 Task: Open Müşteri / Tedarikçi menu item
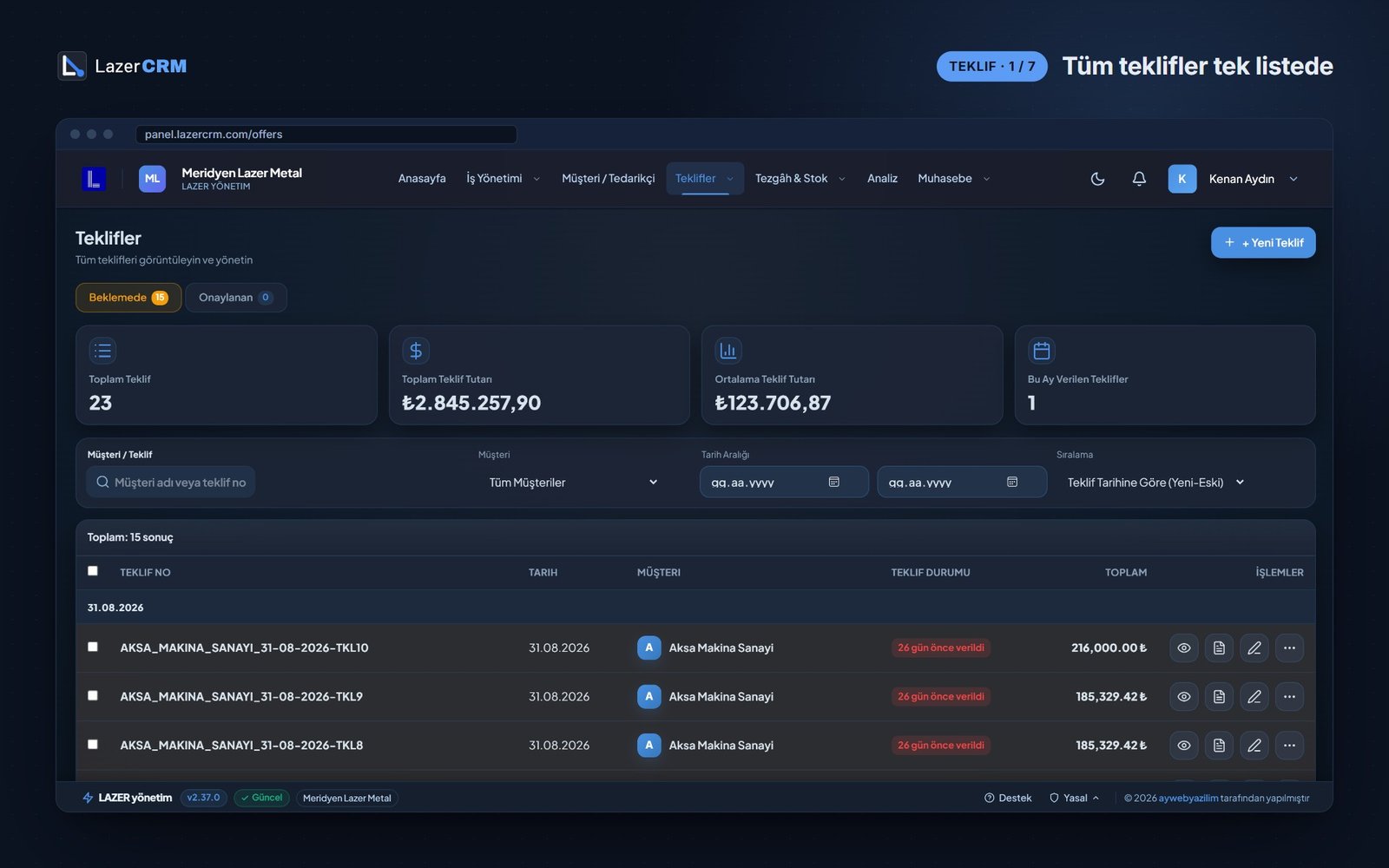click(609, 179)
